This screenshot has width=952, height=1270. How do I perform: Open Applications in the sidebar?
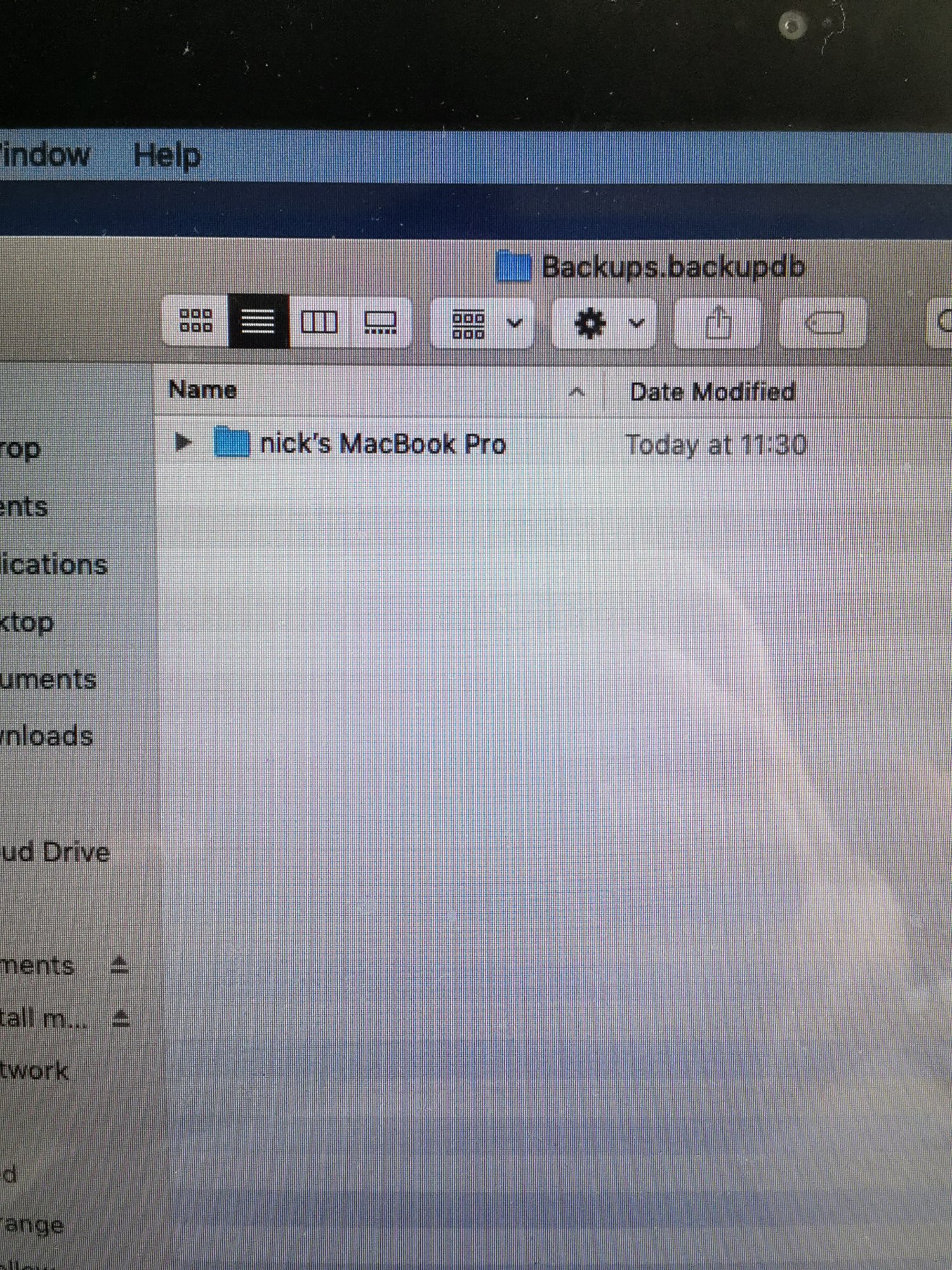(x=53, y=564)
